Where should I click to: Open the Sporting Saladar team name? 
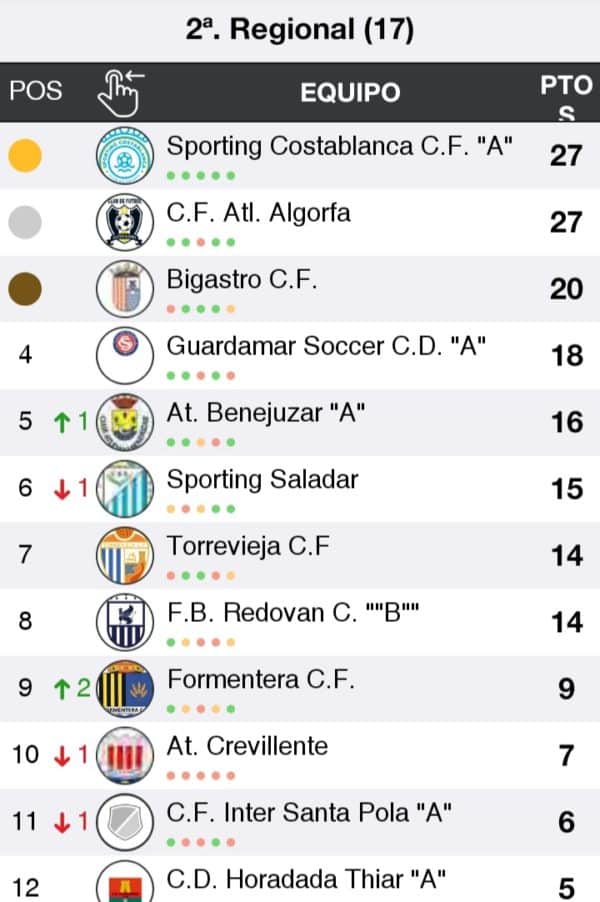pyautogui.click(x=262, y=480)
